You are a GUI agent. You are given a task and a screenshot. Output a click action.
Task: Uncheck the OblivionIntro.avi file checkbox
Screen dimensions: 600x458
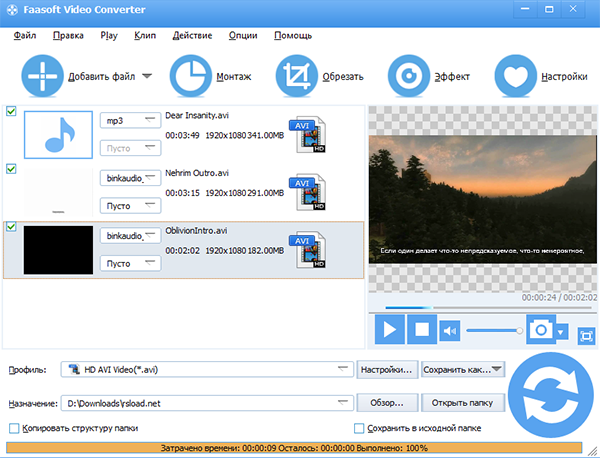11,227
